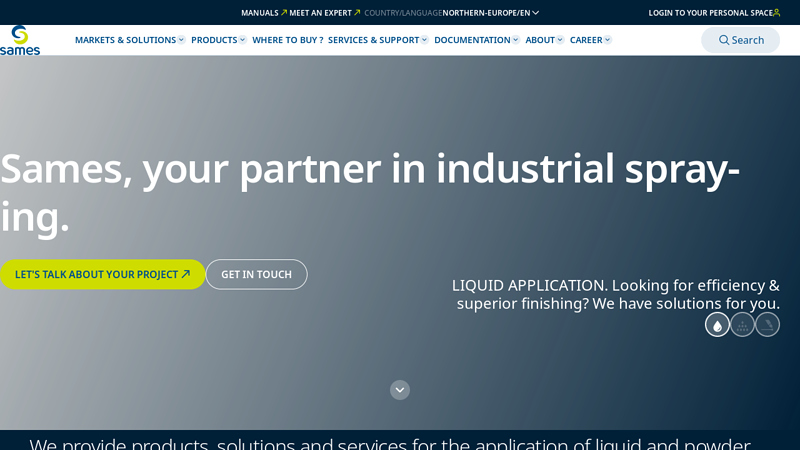Click the scroll-down chevron circle

(400, 390)
